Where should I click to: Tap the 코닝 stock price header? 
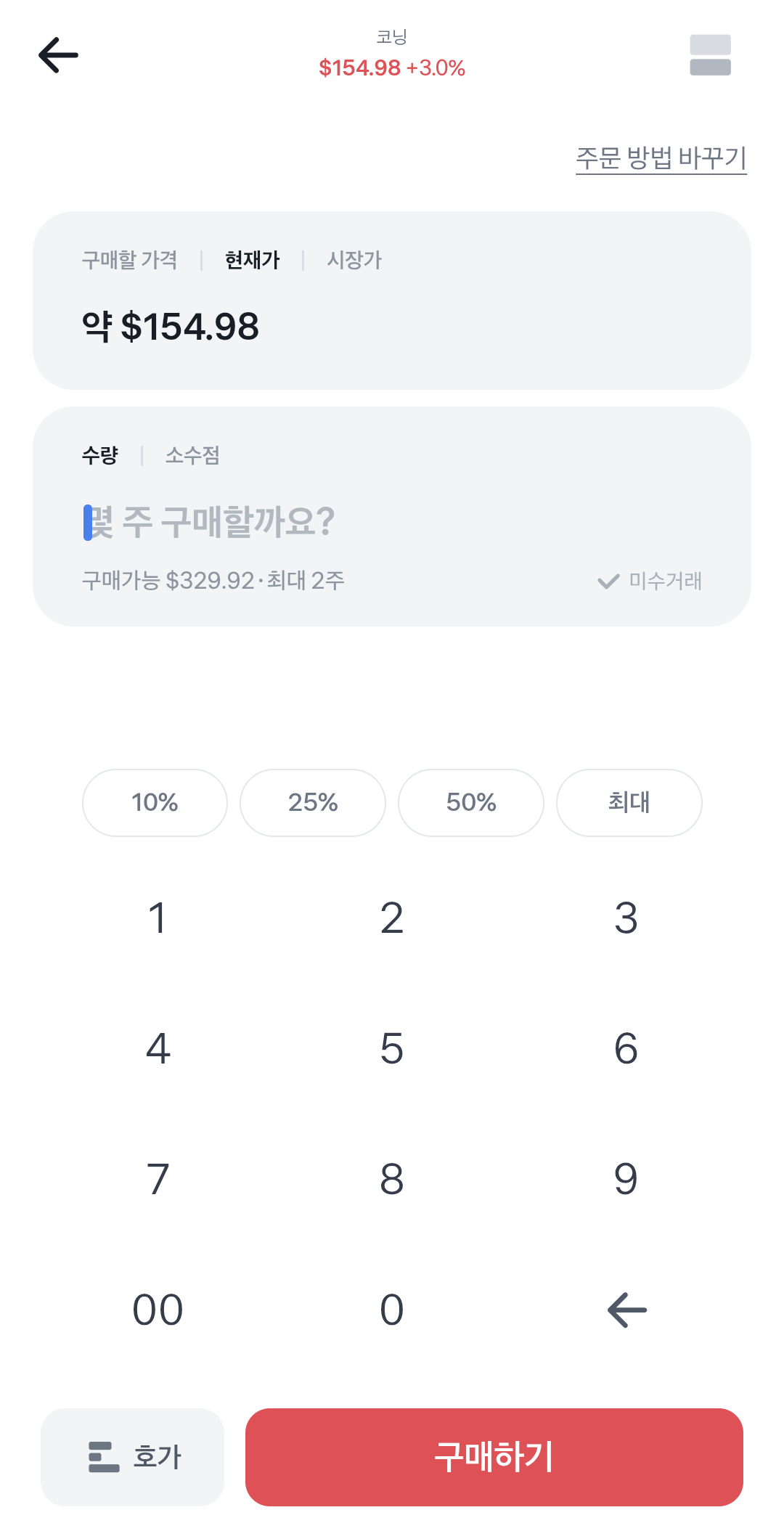pyautogui.click(x=392, y=55)
